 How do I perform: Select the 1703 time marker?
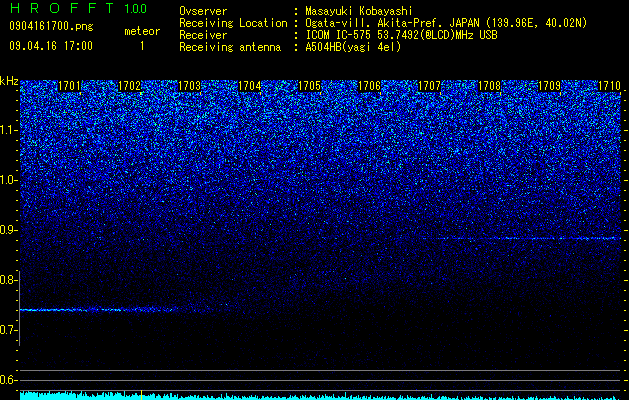point(189,86)
